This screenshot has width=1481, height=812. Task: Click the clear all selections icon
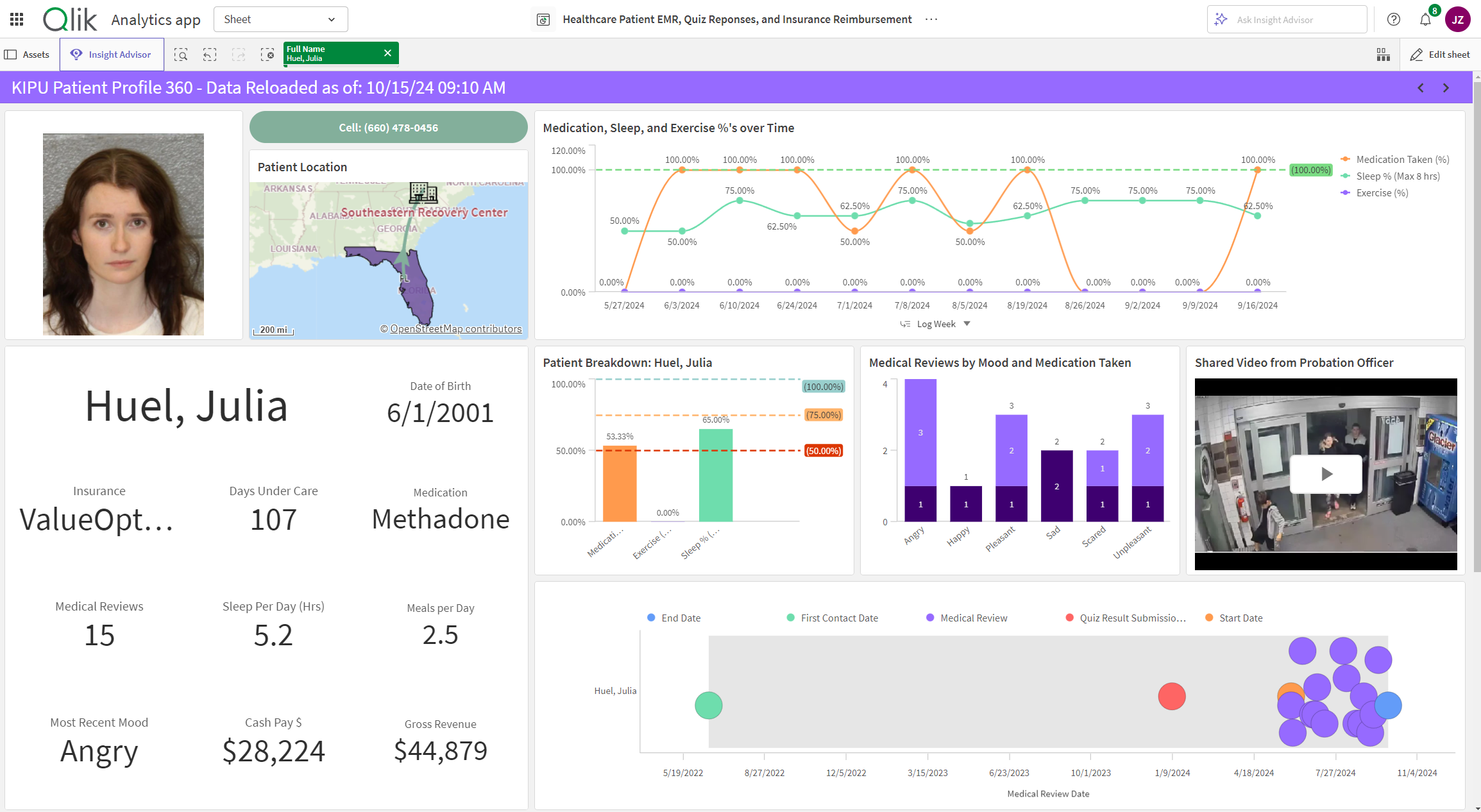click(x=267, y=55)
